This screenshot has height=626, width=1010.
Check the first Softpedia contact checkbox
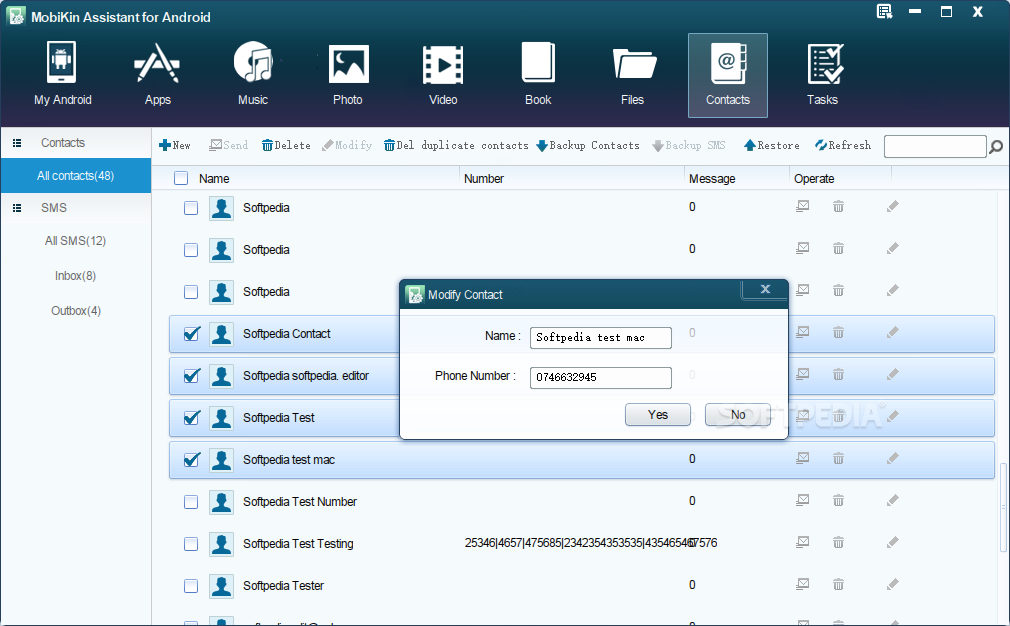pyautogui.click(x=191, y=208)
